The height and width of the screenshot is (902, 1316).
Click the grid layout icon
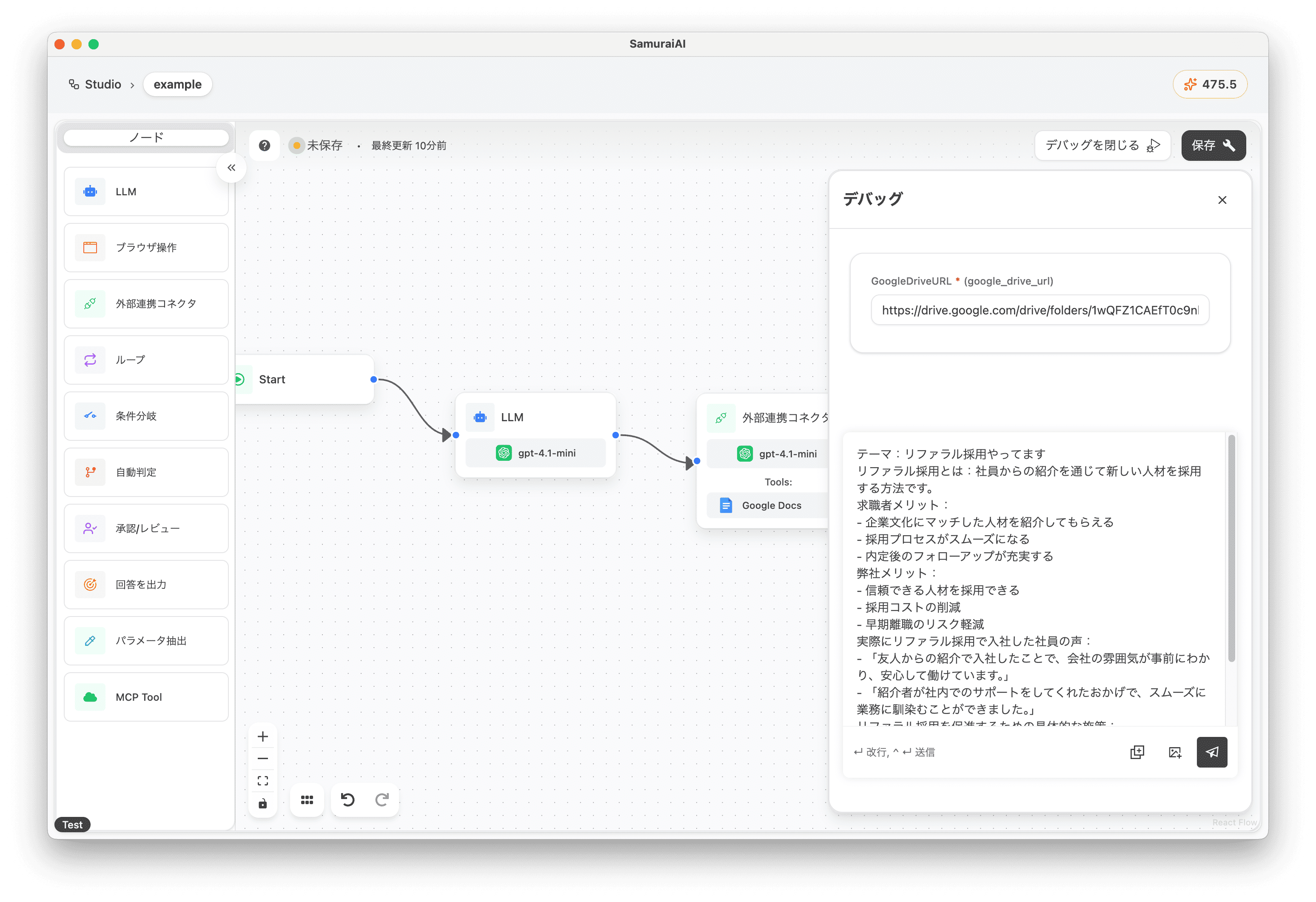pos(307,799)
